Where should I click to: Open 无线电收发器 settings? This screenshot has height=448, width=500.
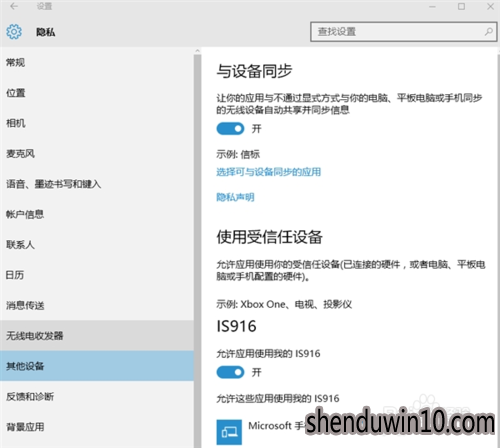[97, 335]
